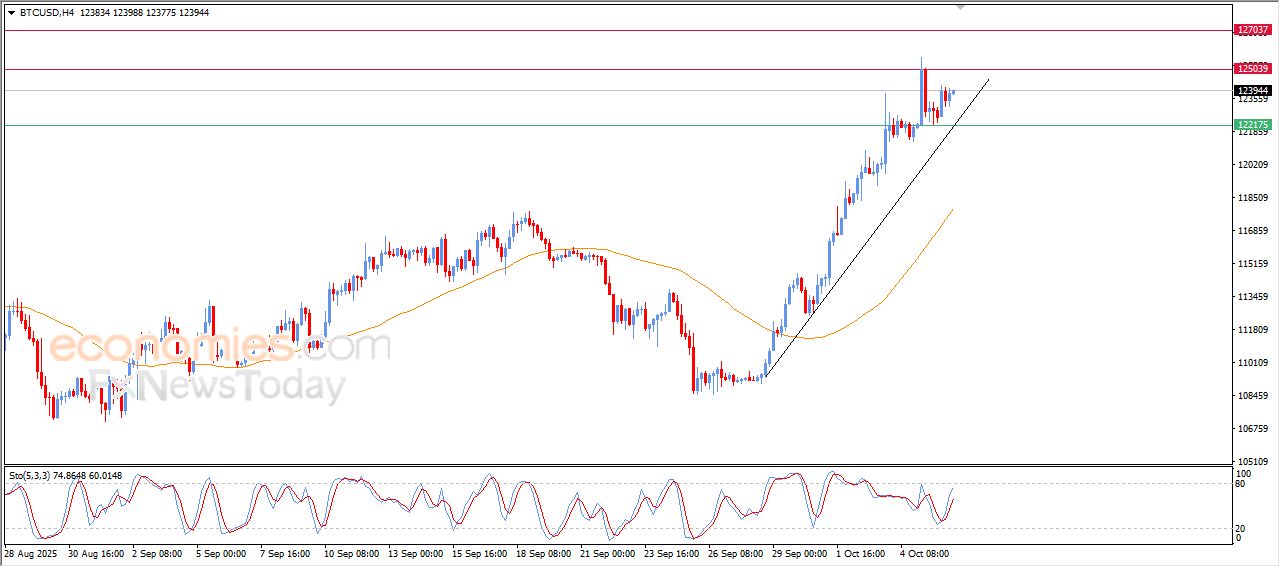1280x567 pixels.
Task: Click the 4 Oct 08:00 time label
Action: point(924,553)
